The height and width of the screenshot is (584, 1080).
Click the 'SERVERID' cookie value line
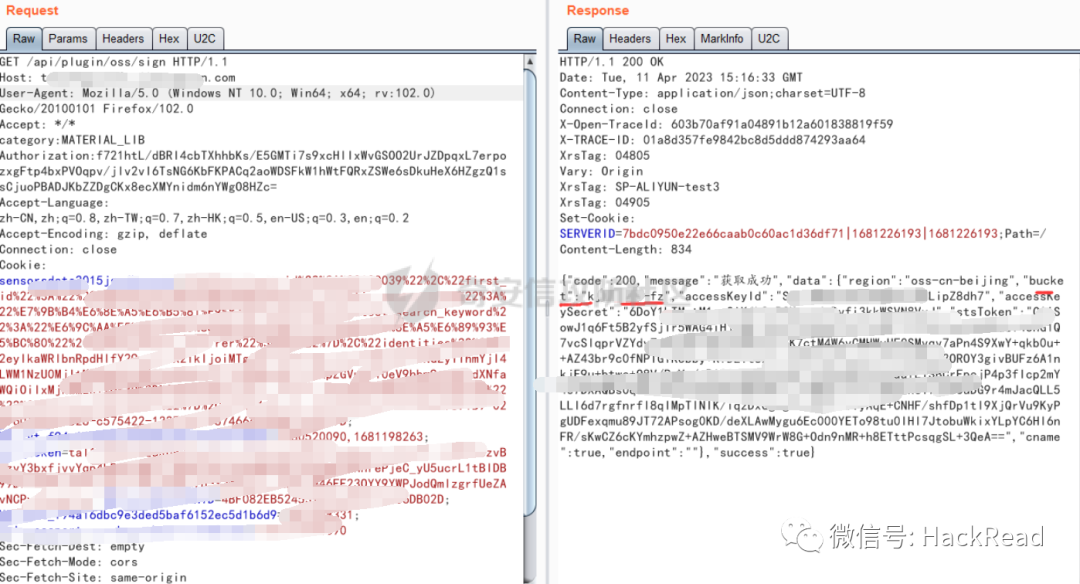click(x=802, y=234)
